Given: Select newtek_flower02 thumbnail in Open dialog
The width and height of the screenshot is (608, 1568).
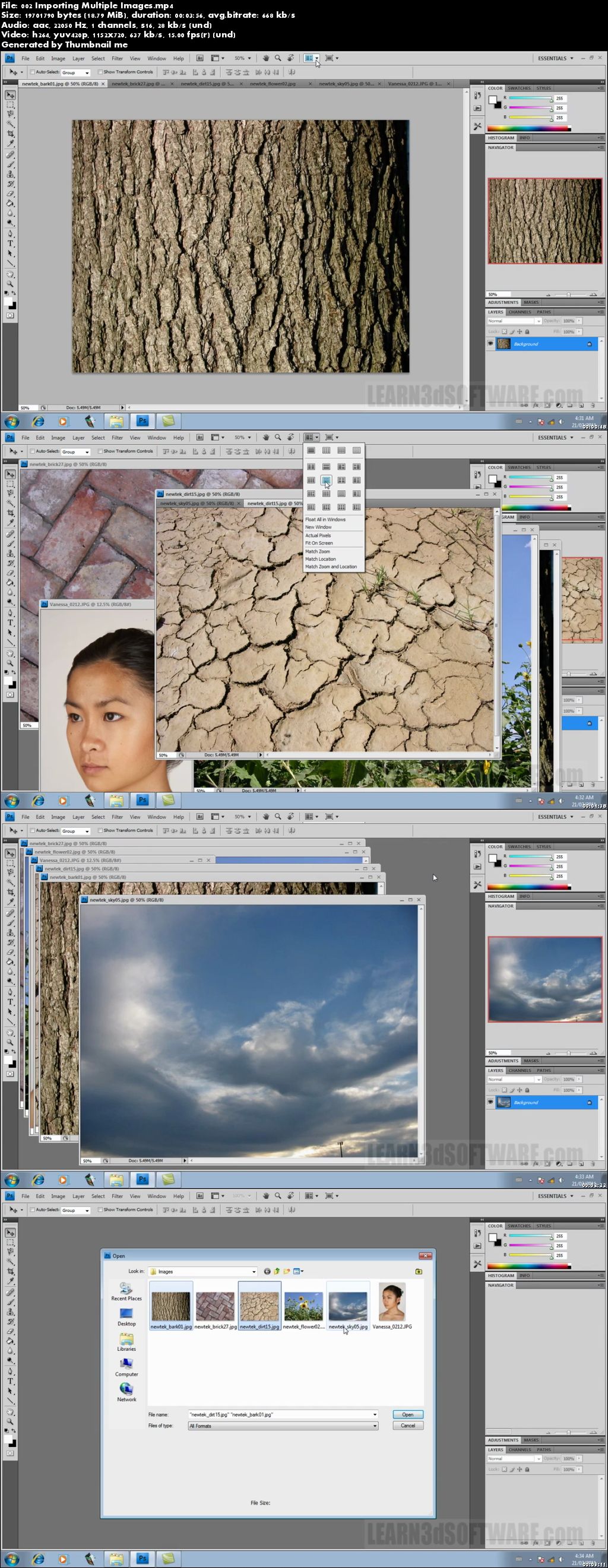Looking at the screenshot, I should click(303, 1306).
